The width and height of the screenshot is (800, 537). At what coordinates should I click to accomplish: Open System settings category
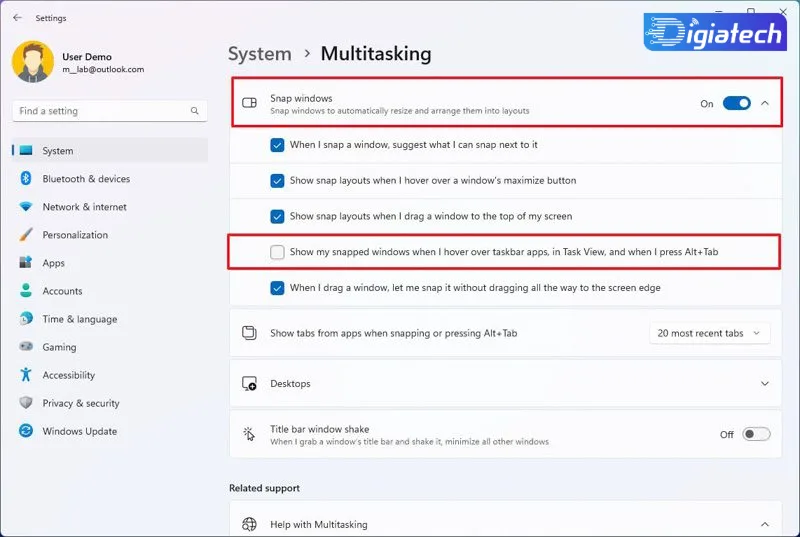[x=110, y=150]
